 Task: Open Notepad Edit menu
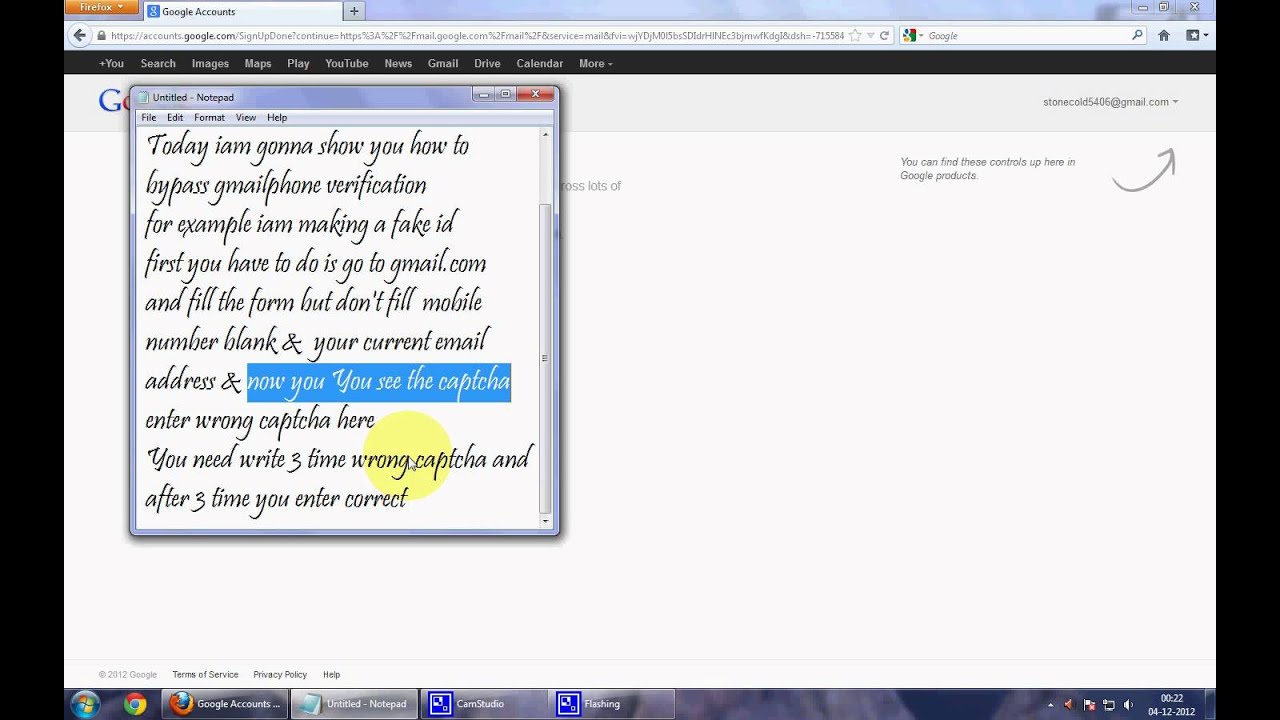pyautogui.click(x=175, y=118)
